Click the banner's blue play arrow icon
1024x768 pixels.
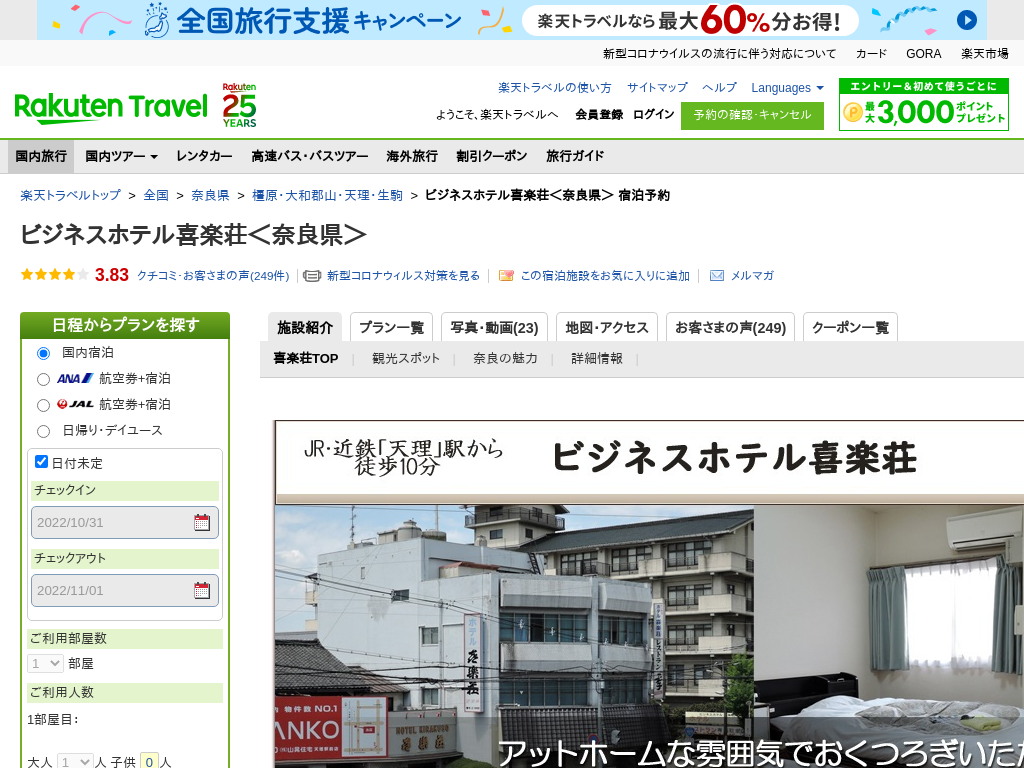[967, 20]
